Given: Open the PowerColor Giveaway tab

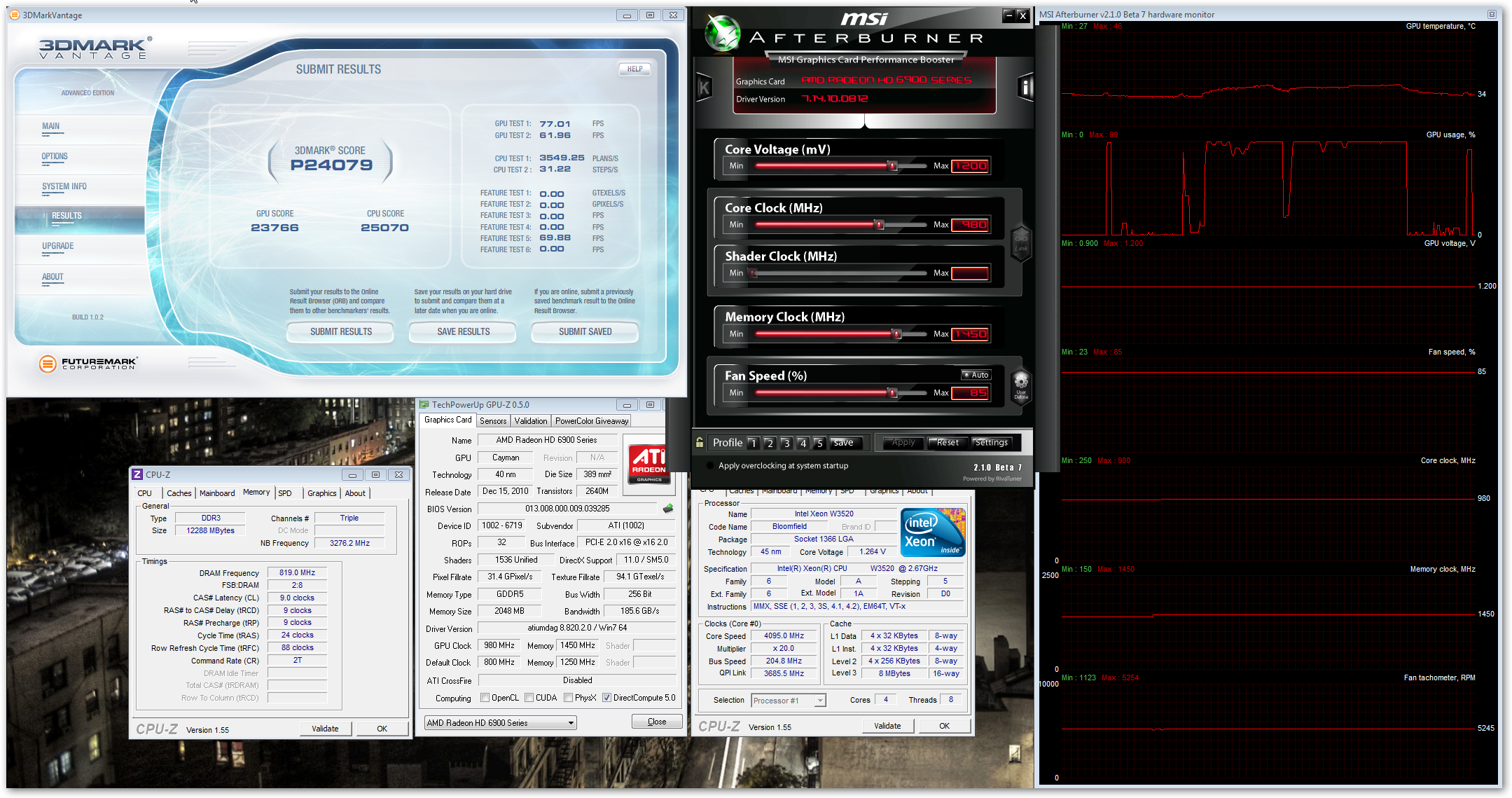Looking at the screenshot, I should coord(592,420).
